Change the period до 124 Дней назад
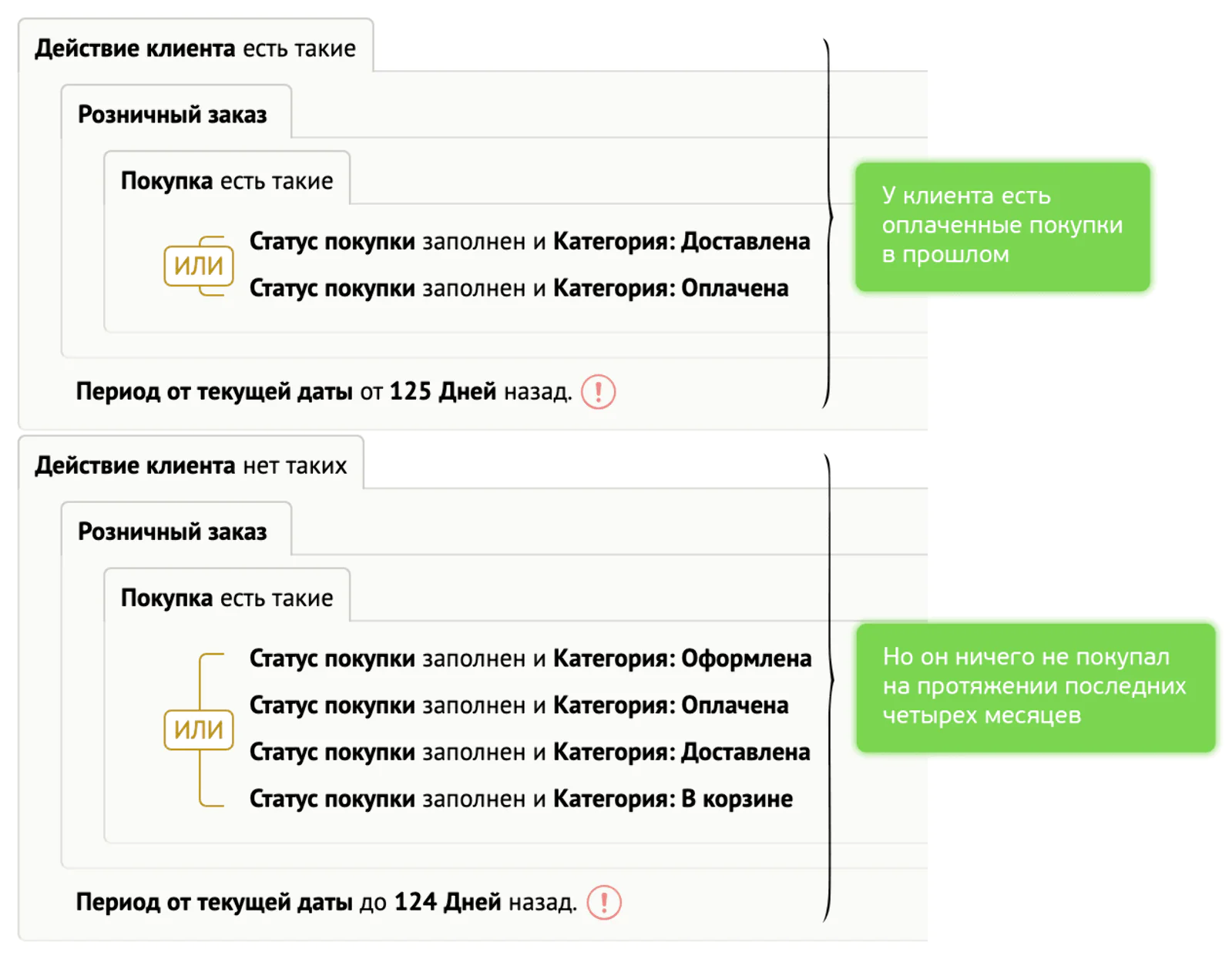 (x=326, y=902)
